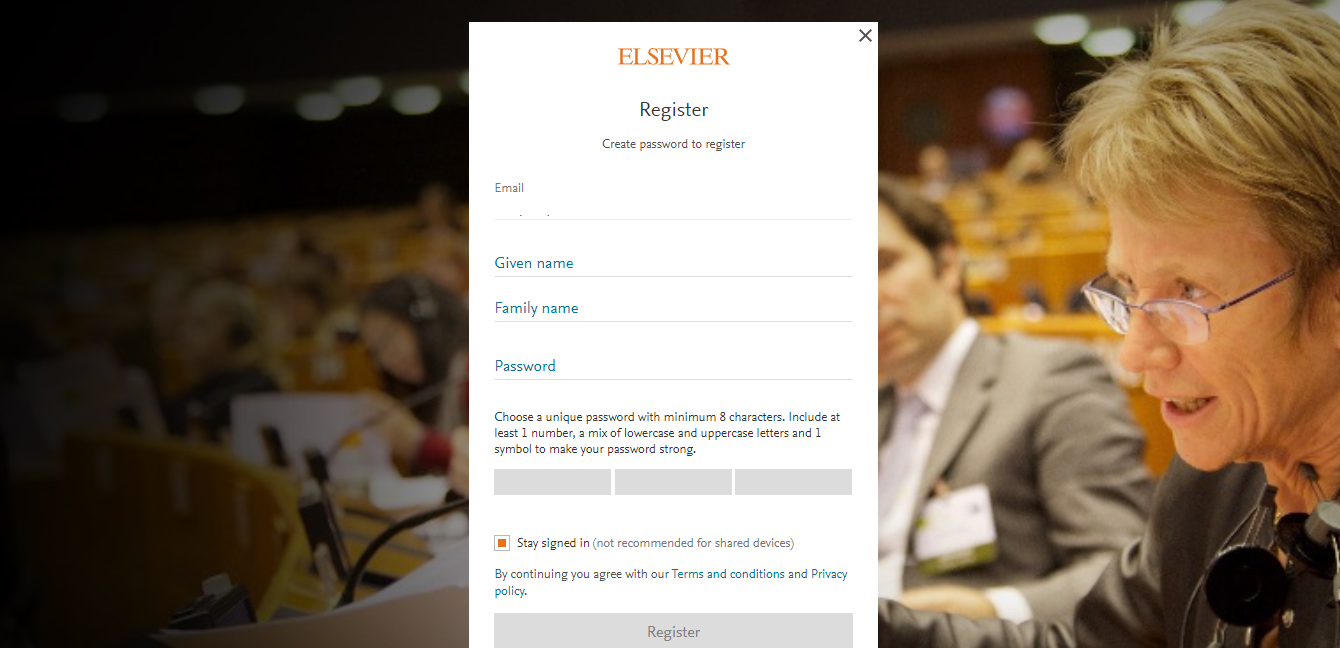Viewport: 1340px width, 648px height.
Task: Click the not recommended for shared devices note
Action: point(693,543)
